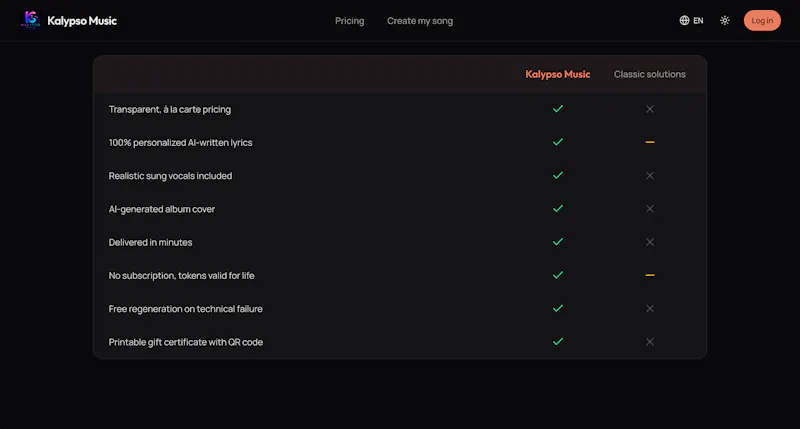
Task: Select 'Transparent, à la carte pricing' text
Action: [169, 110]
